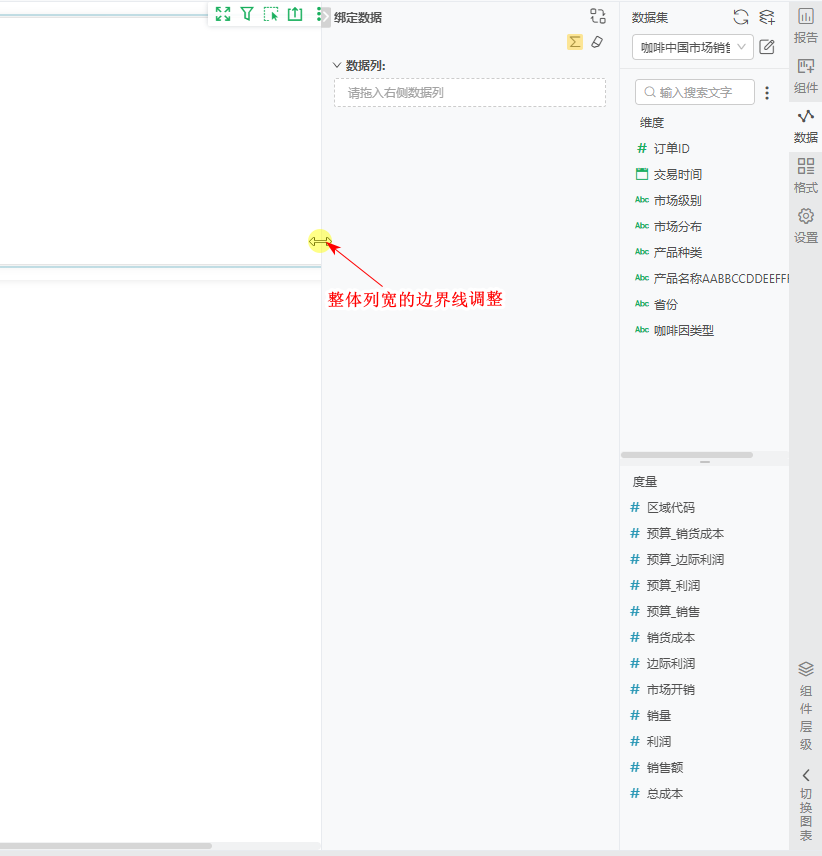The image size is (822, 856).
Task: Open the 组件层级 layers panel
Action: tap(806, 706)
